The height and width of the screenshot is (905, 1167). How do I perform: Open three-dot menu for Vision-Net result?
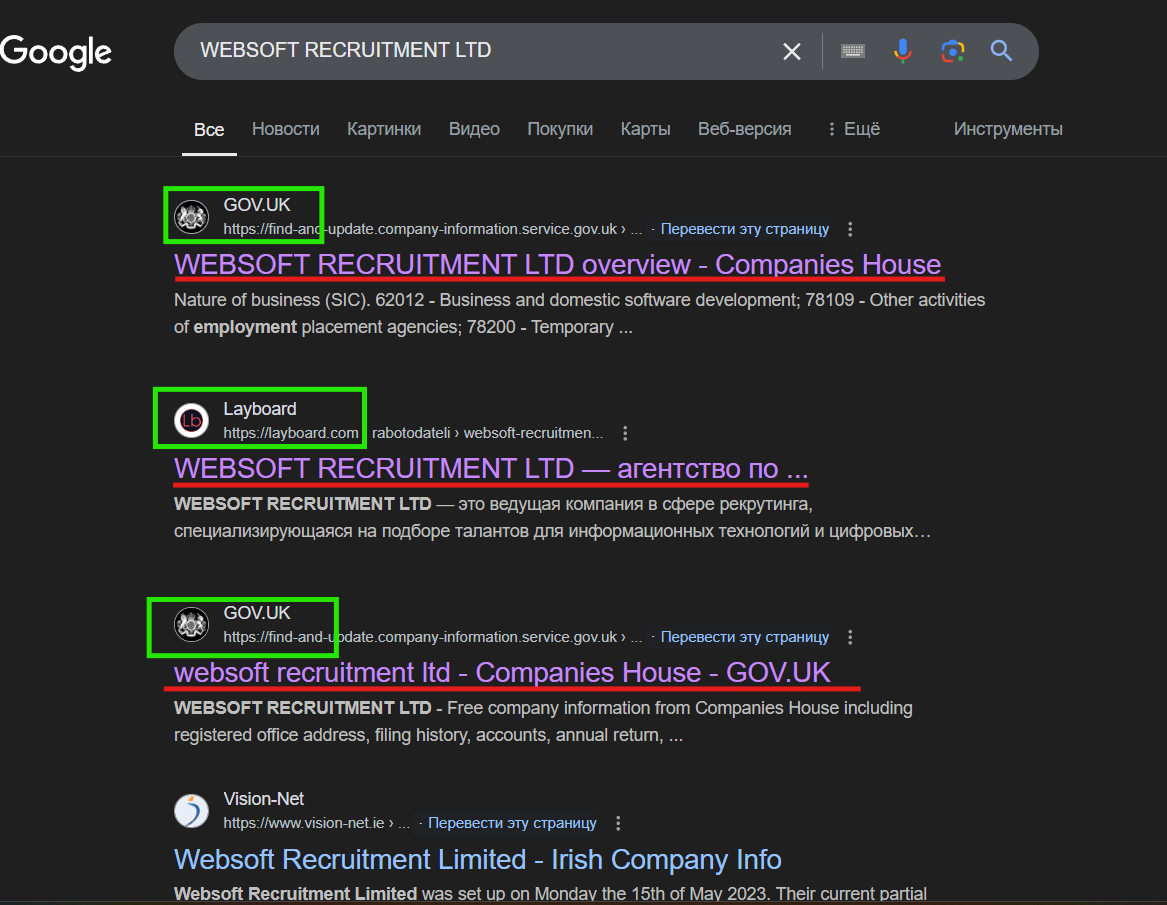tap(618, 823)
